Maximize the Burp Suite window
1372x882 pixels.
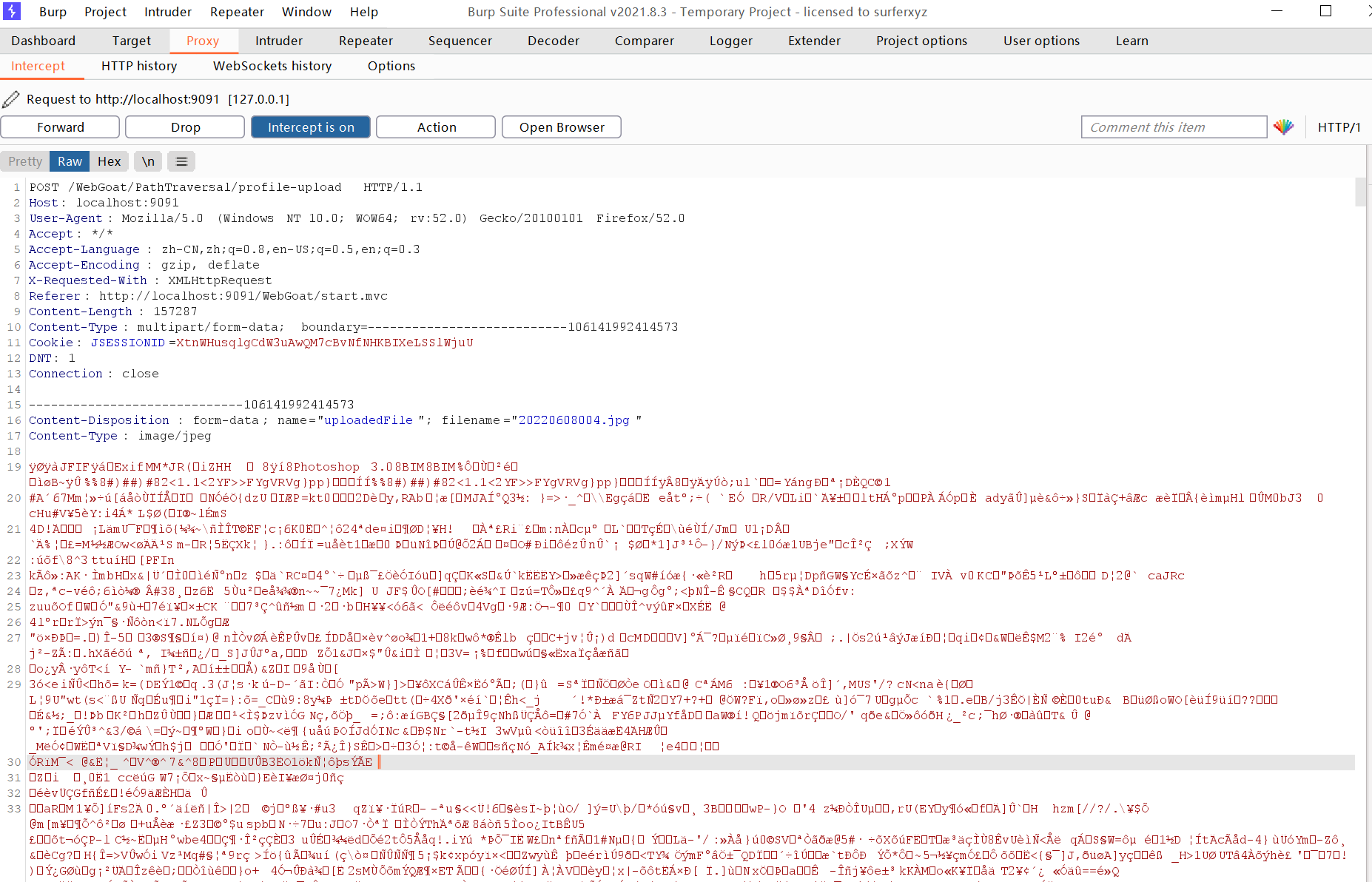click(x=1325, y=11)
